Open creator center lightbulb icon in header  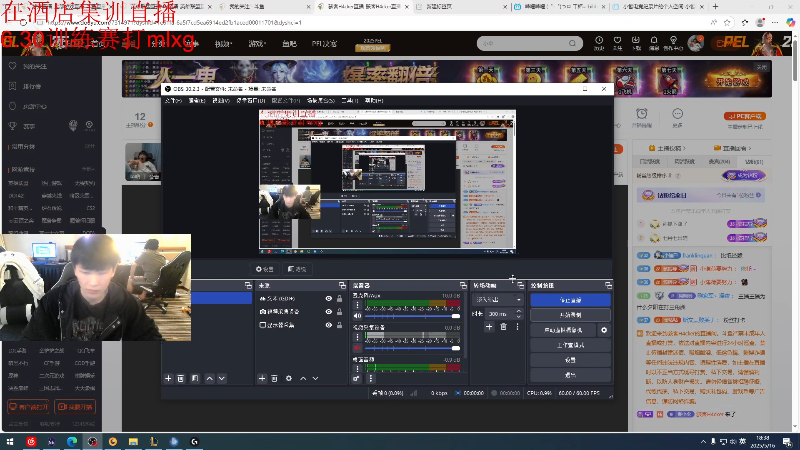[x=673, y=42]
